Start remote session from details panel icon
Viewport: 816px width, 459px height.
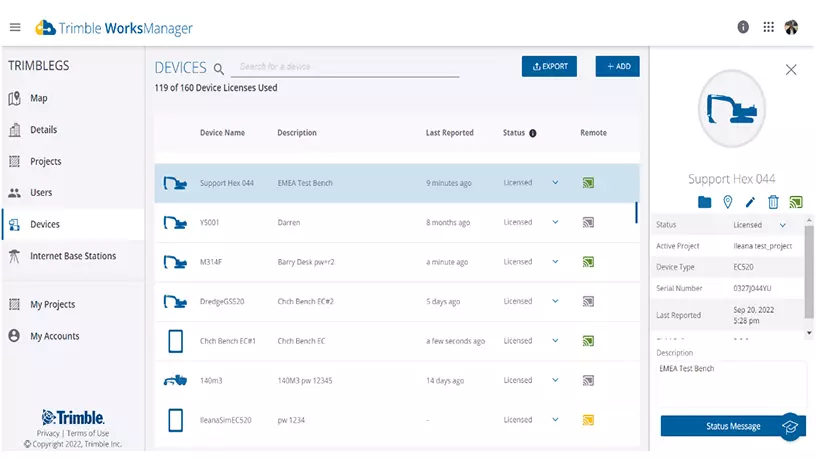(x=795, y=202)
